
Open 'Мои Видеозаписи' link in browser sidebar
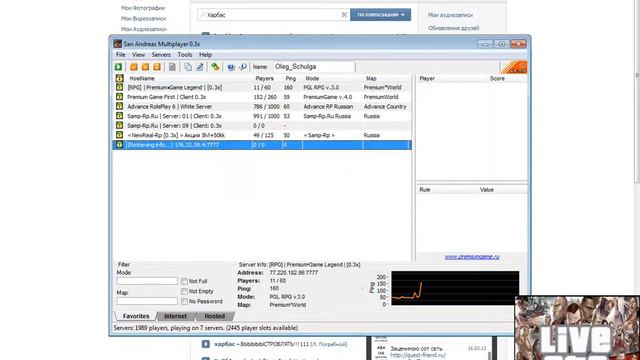pyautogui.click(x=144, y=18)
